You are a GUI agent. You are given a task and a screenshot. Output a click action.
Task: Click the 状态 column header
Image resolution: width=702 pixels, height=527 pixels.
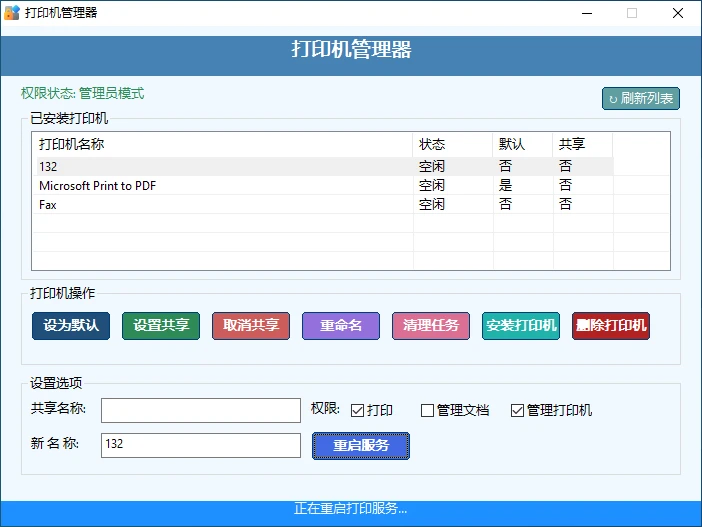coord(452,144)
